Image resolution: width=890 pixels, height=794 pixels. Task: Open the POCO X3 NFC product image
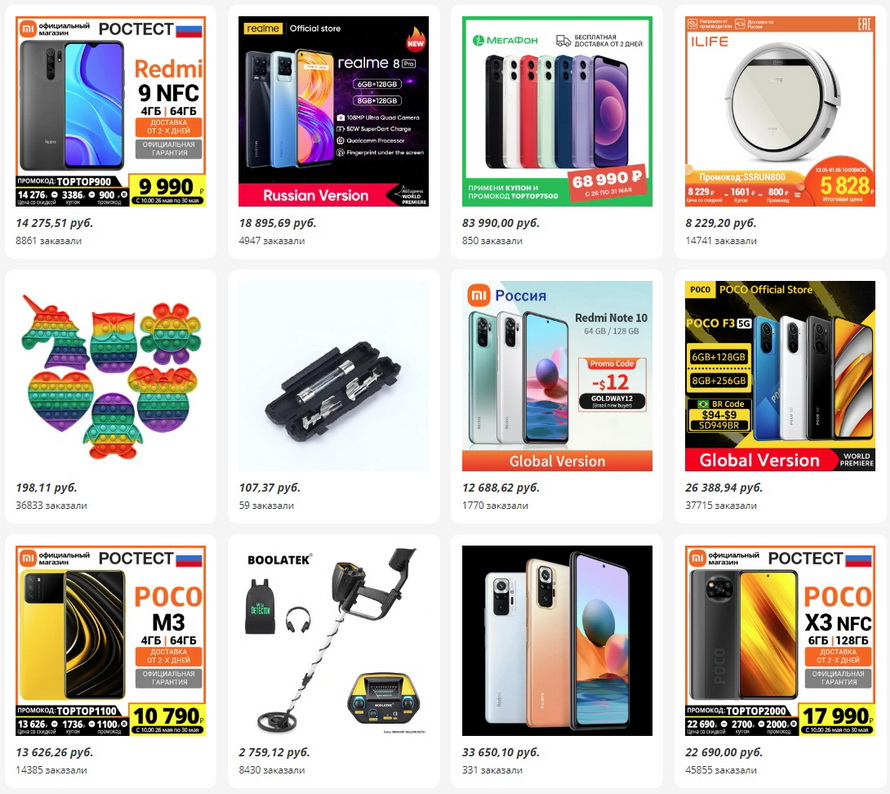[x=780, y=641]
